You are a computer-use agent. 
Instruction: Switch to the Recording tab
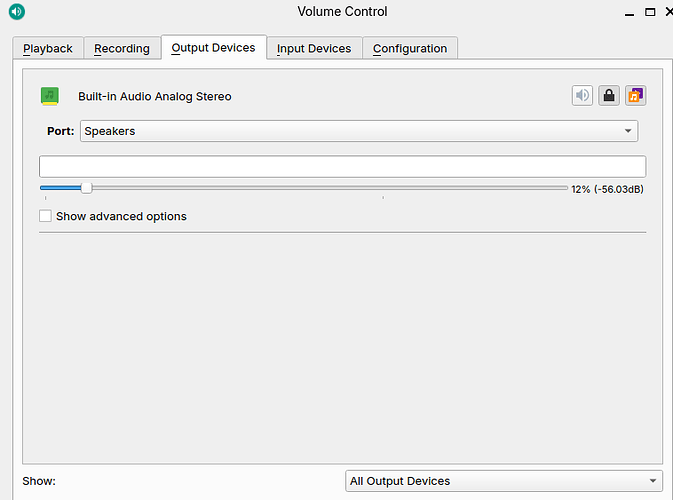pos(122,48)
